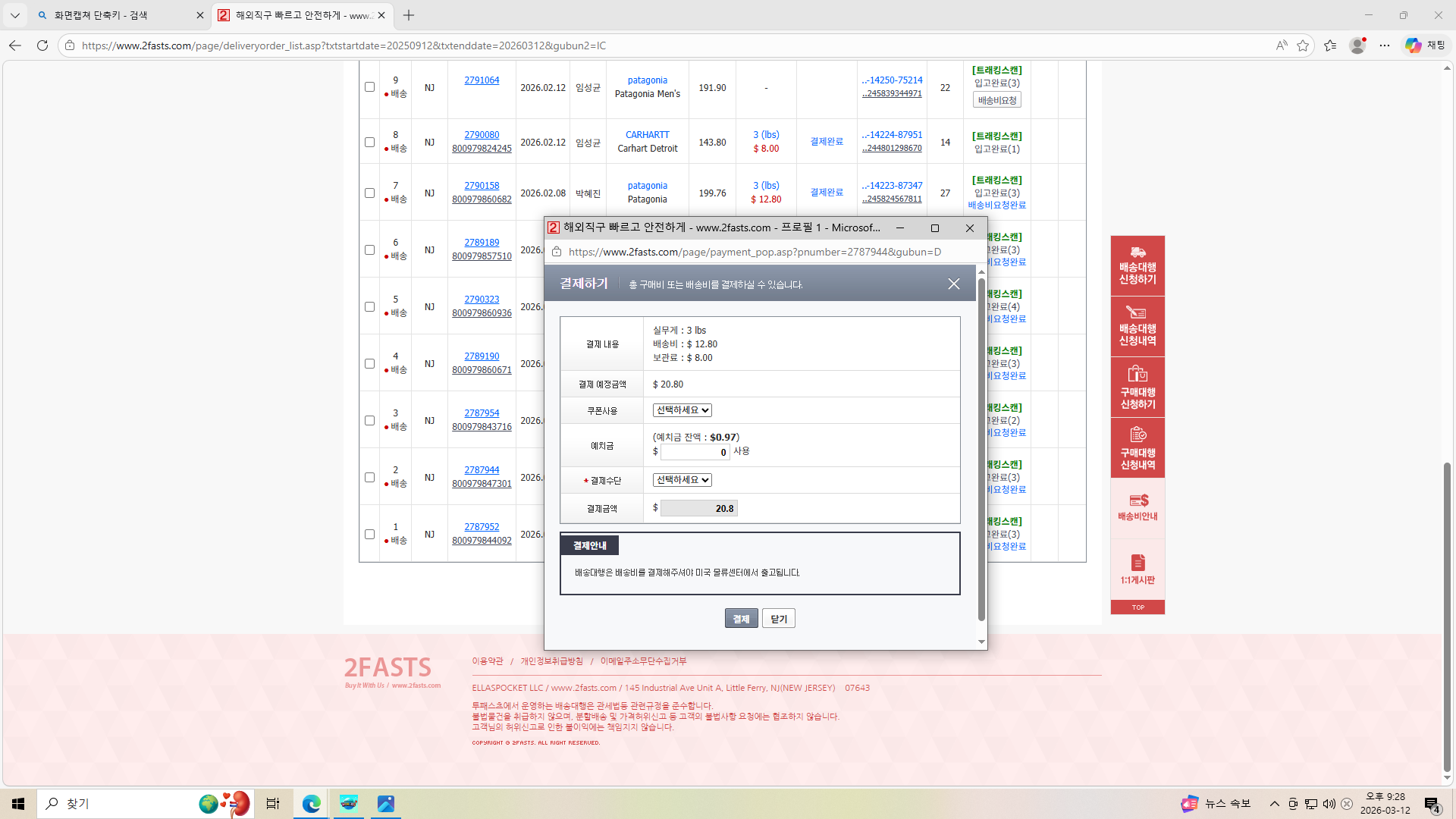
Task: Click browser refresh icon
Action: [x=42, y=45]
